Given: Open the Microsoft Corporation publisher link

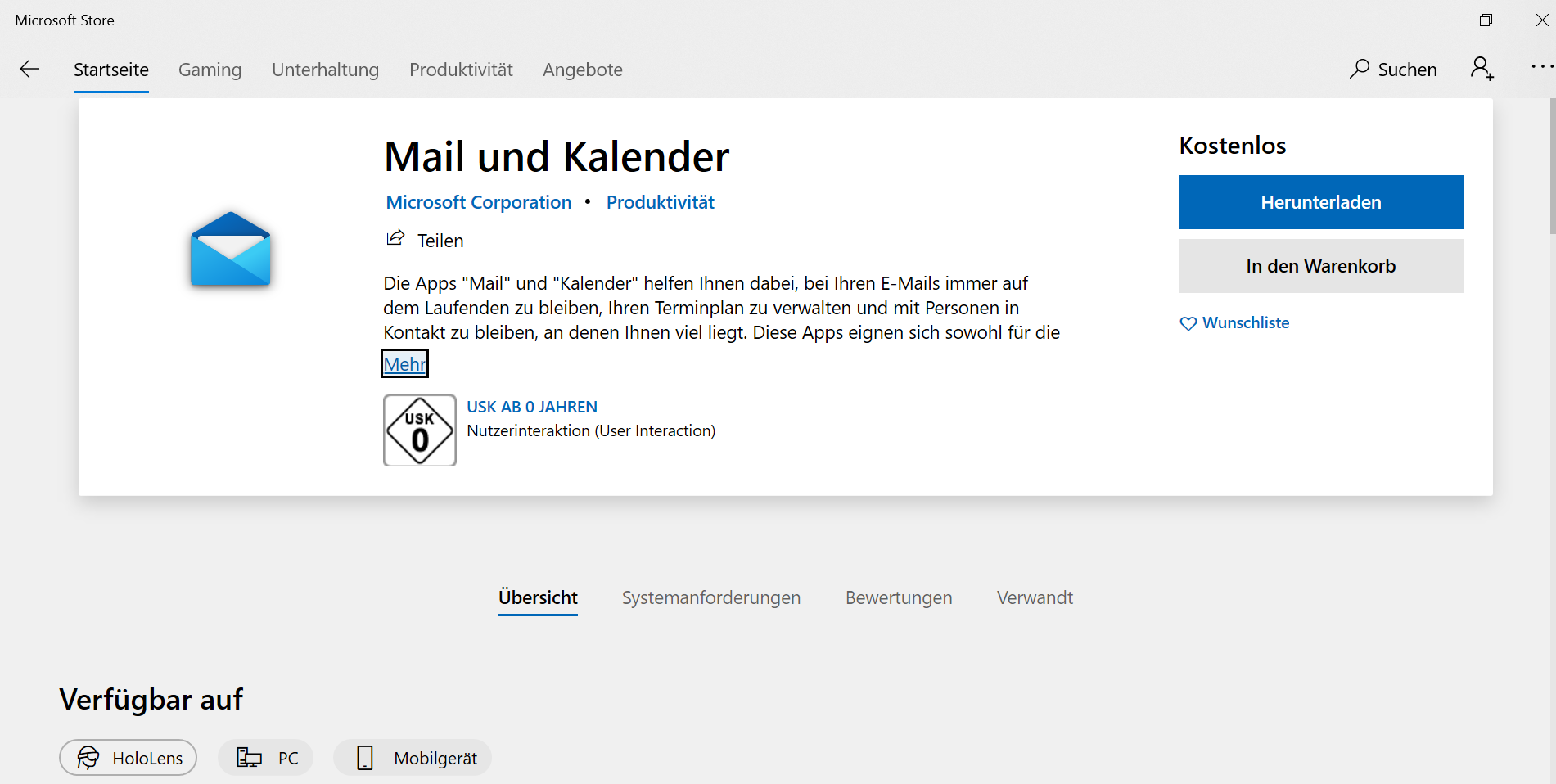Looking at the screenshot, I should [479, 202].
